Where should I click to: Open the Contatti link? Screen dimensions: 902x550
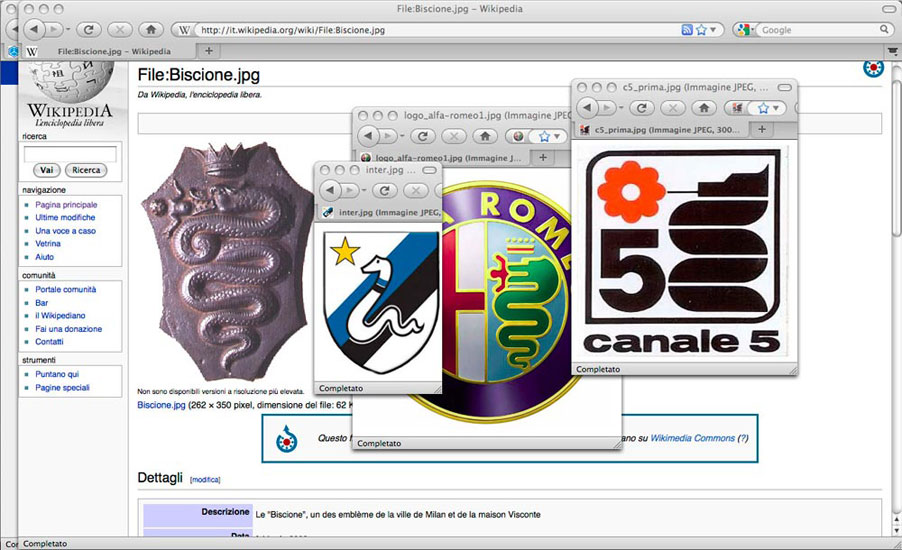click(x=49, y=342)
